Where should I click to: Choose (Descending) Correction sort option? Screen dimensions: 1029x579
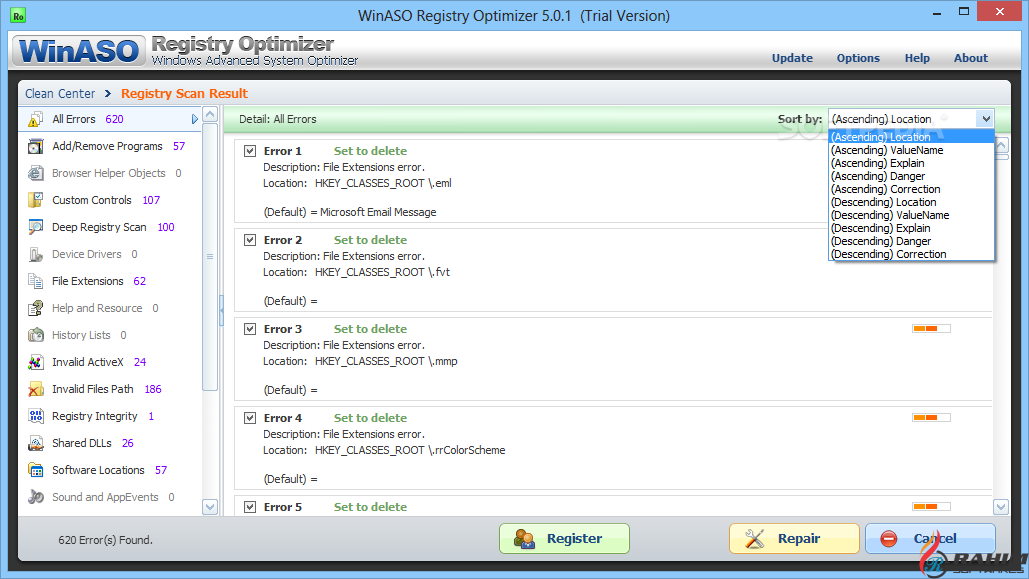tap(912, 254)
